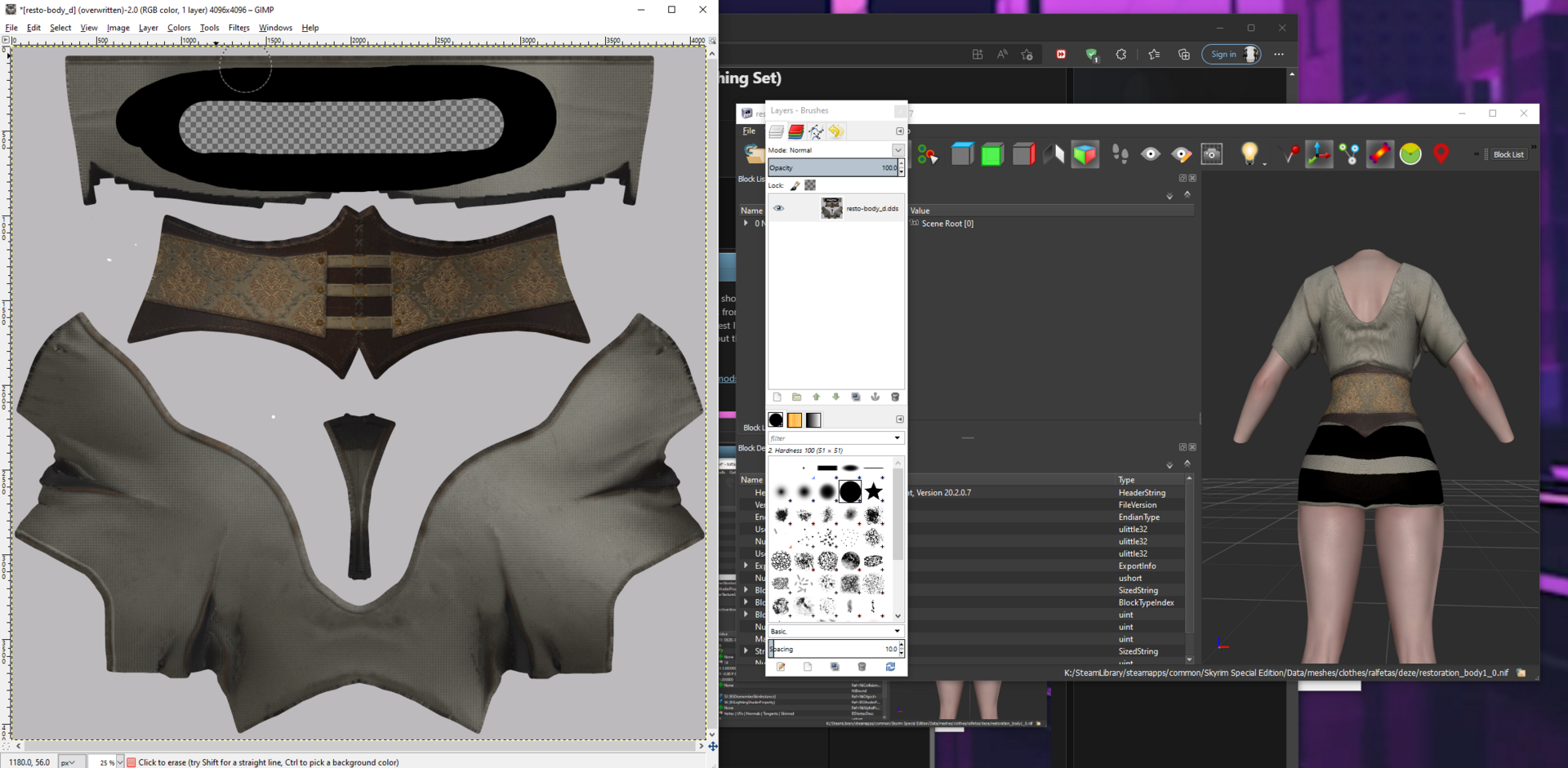Click the flip view icon in NifSkope

(1053, 153)
